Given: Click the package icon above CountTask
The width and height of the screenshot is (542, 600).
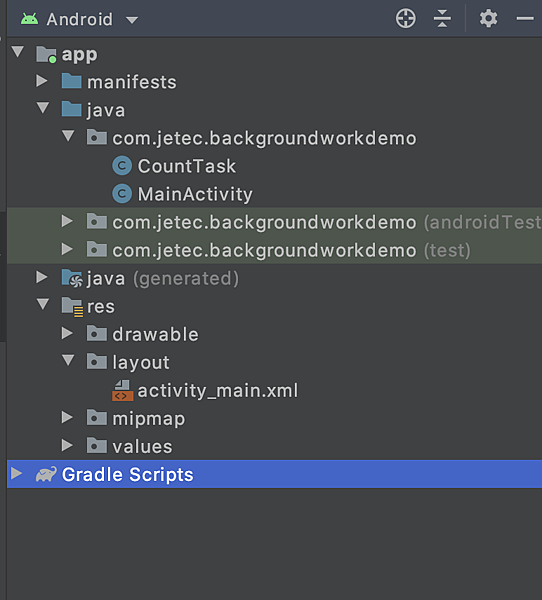Looking at the screenshot, I should coord(96,137).
